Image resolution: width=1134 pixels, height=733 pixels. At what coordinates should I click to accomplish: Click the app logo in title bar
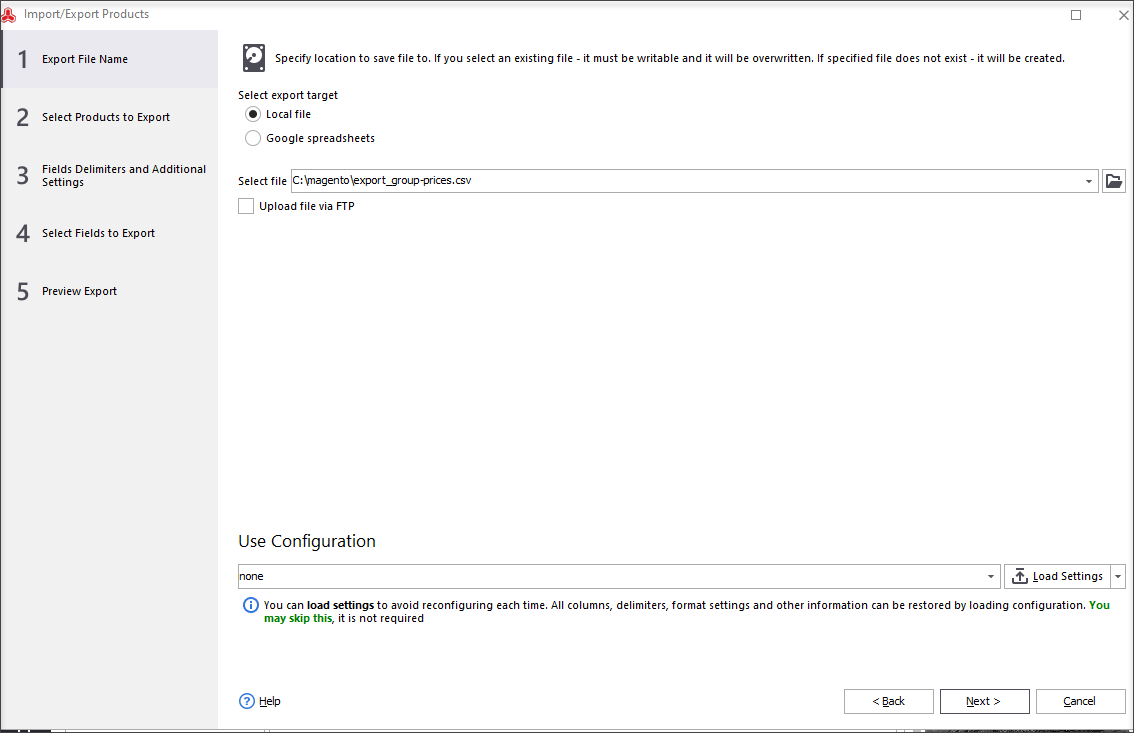[x=9, y=14]
